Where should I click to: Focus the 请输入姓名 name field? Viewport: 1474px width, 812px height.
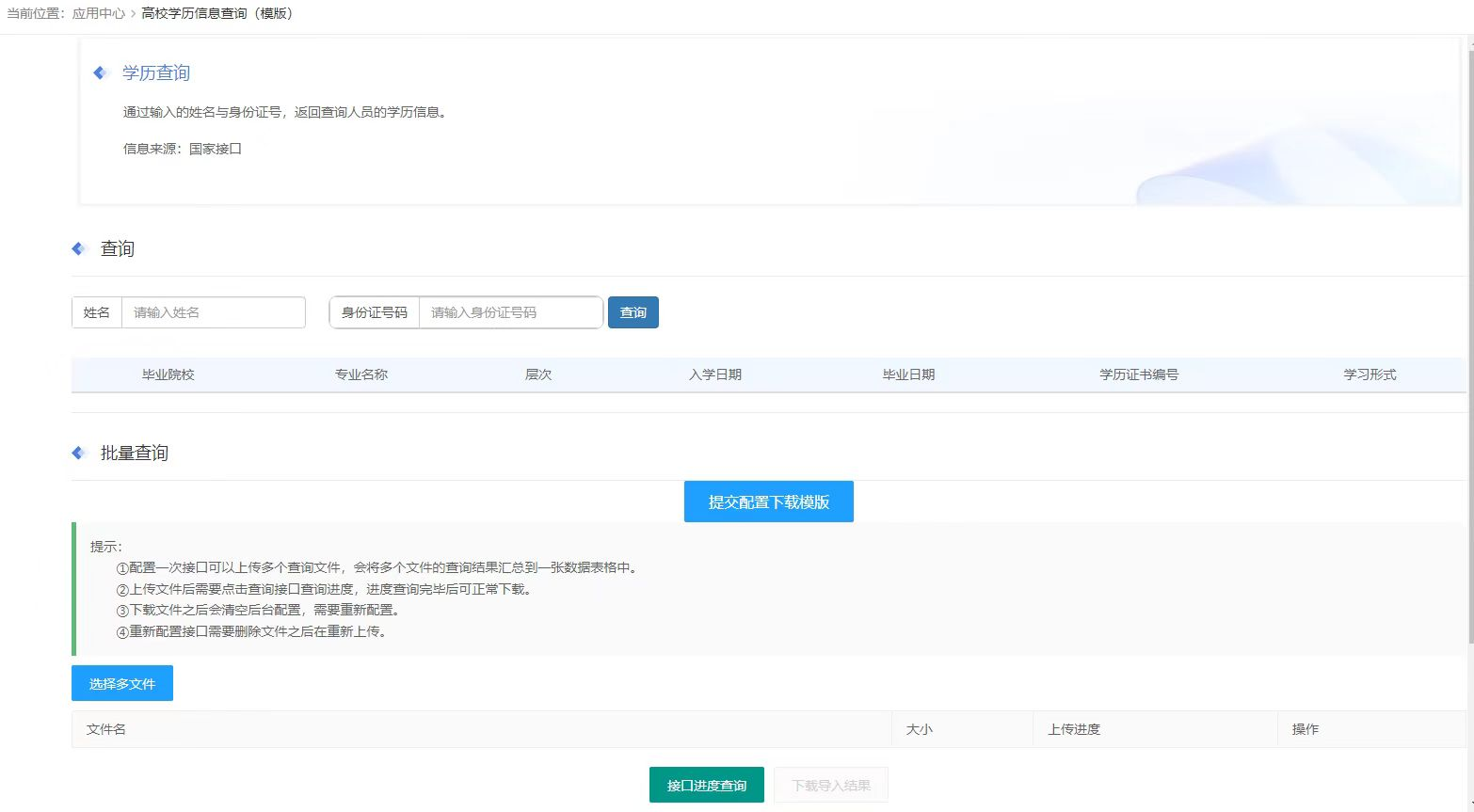[x=213, y=312]
